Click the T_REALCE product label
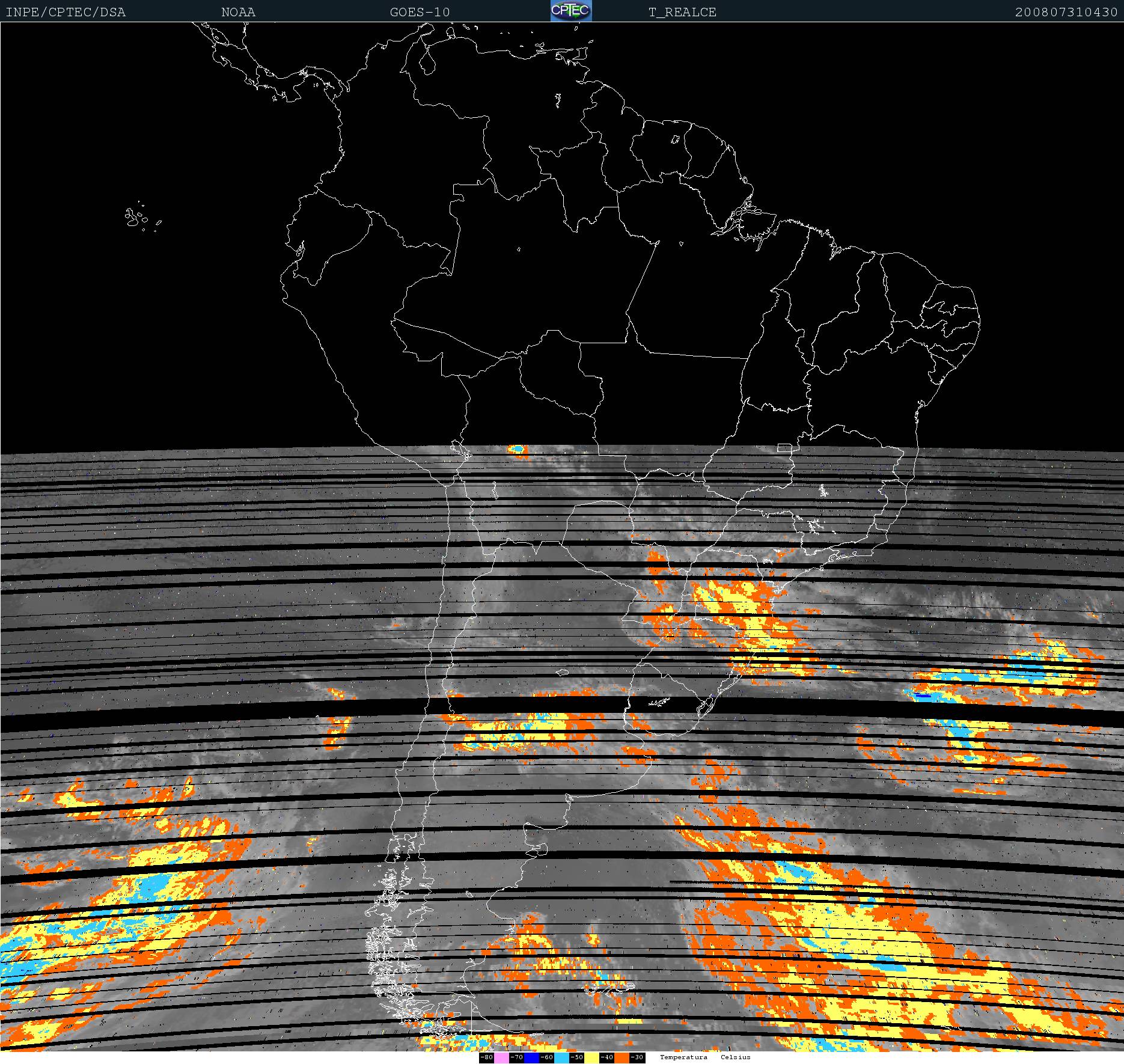Viewport: 1124px width, 1064px height. [x=682, y=12]
